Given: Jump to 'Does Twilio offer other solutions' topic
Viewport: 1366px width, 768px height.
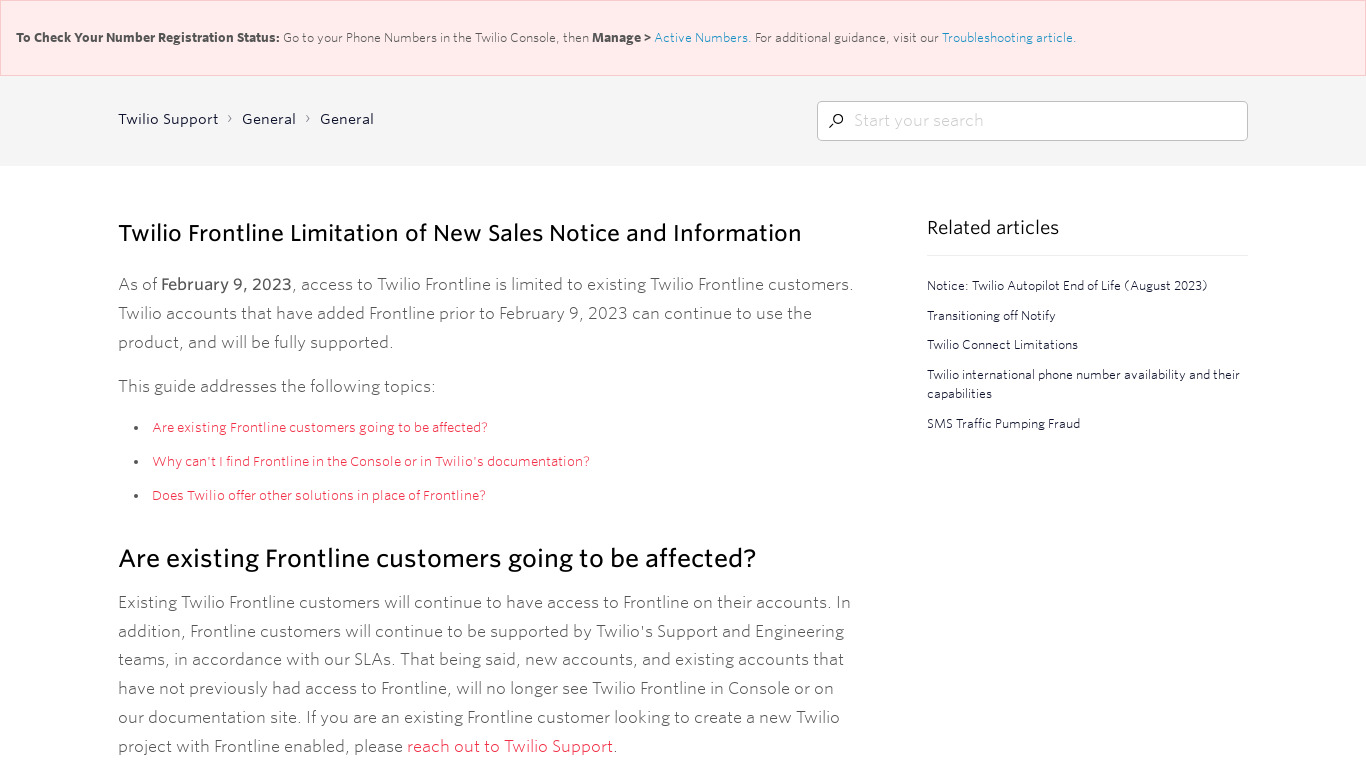Looking at the screenshot, I should [x=319, y=495].
